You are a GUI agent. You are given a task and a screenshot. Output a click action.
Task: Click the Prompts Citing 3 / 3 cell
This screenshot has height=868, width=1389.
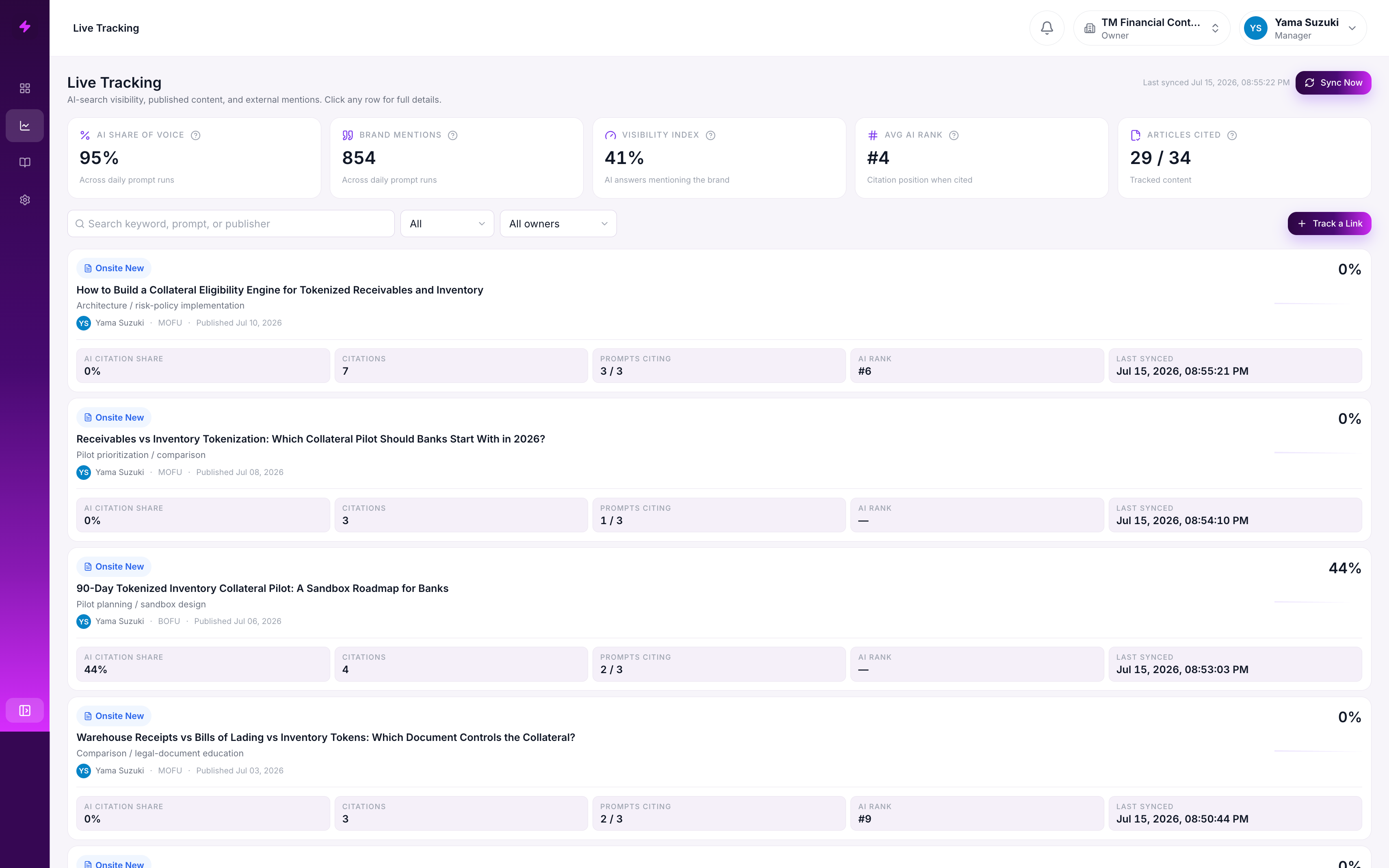(x=719, y=366)
